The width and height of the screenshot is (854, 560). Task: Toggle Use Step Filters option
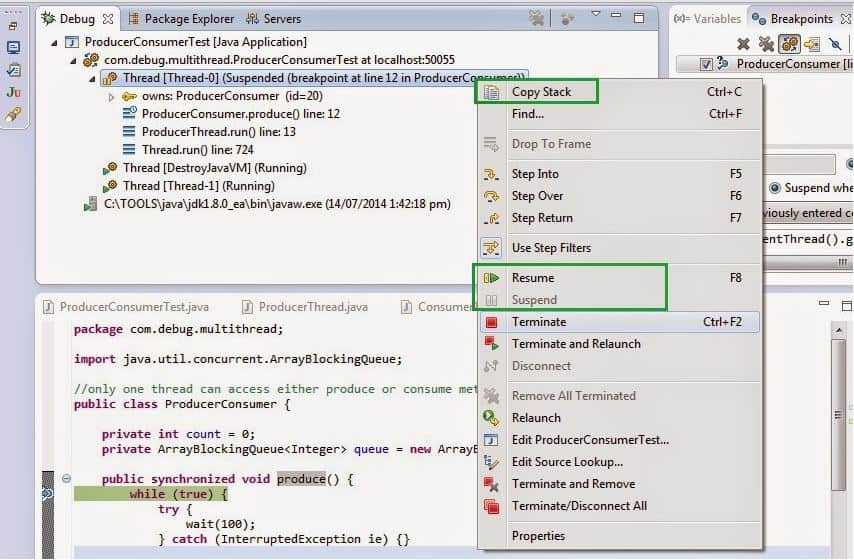[619, 248]
